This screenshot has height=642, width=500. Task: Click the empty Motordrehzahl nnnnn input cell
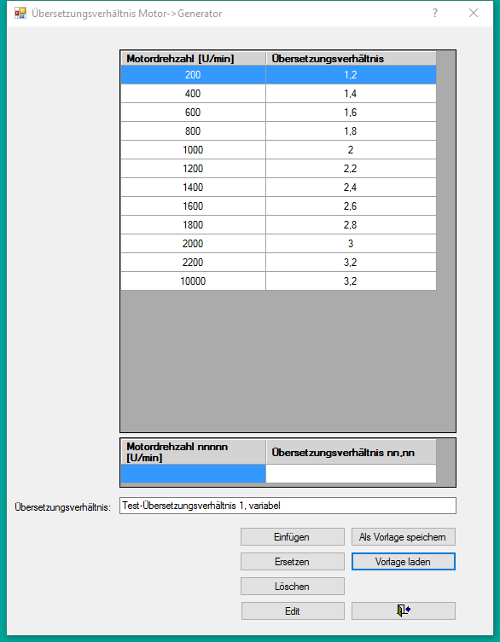click(x=193, y=474)
